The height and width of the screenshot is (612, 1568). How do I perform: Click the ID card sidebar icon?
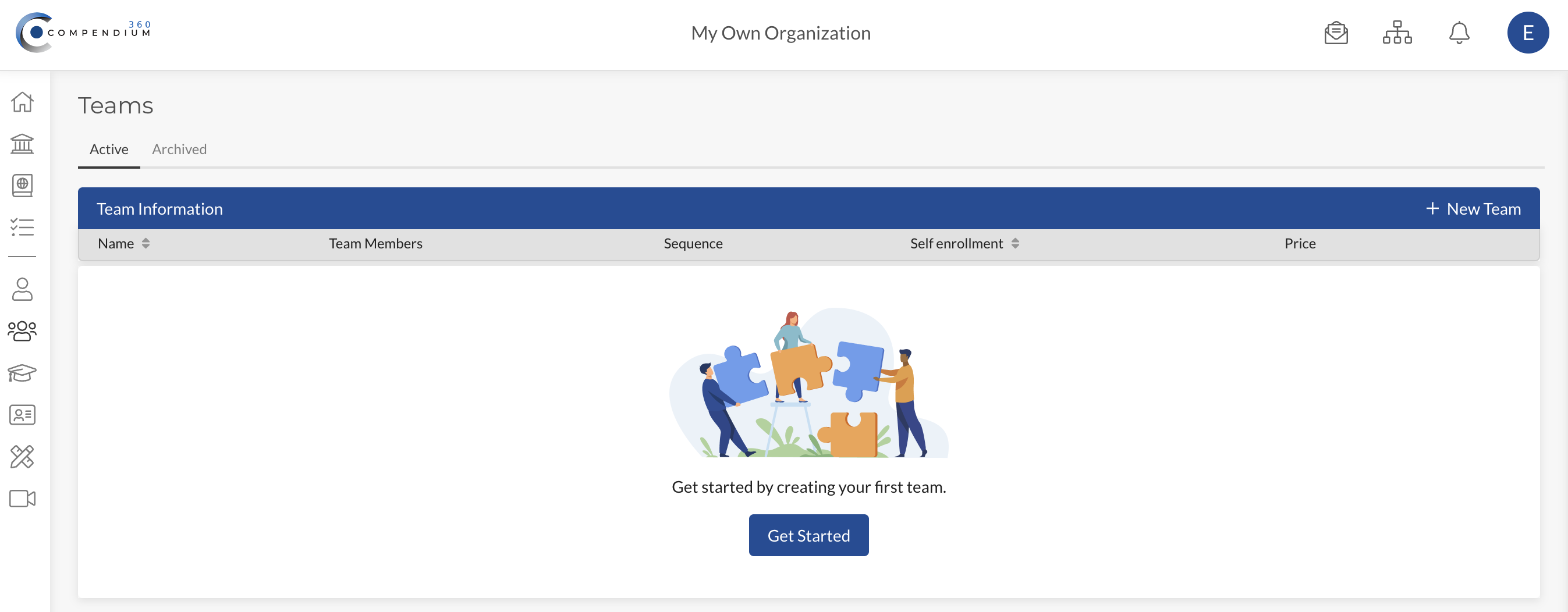23,415
